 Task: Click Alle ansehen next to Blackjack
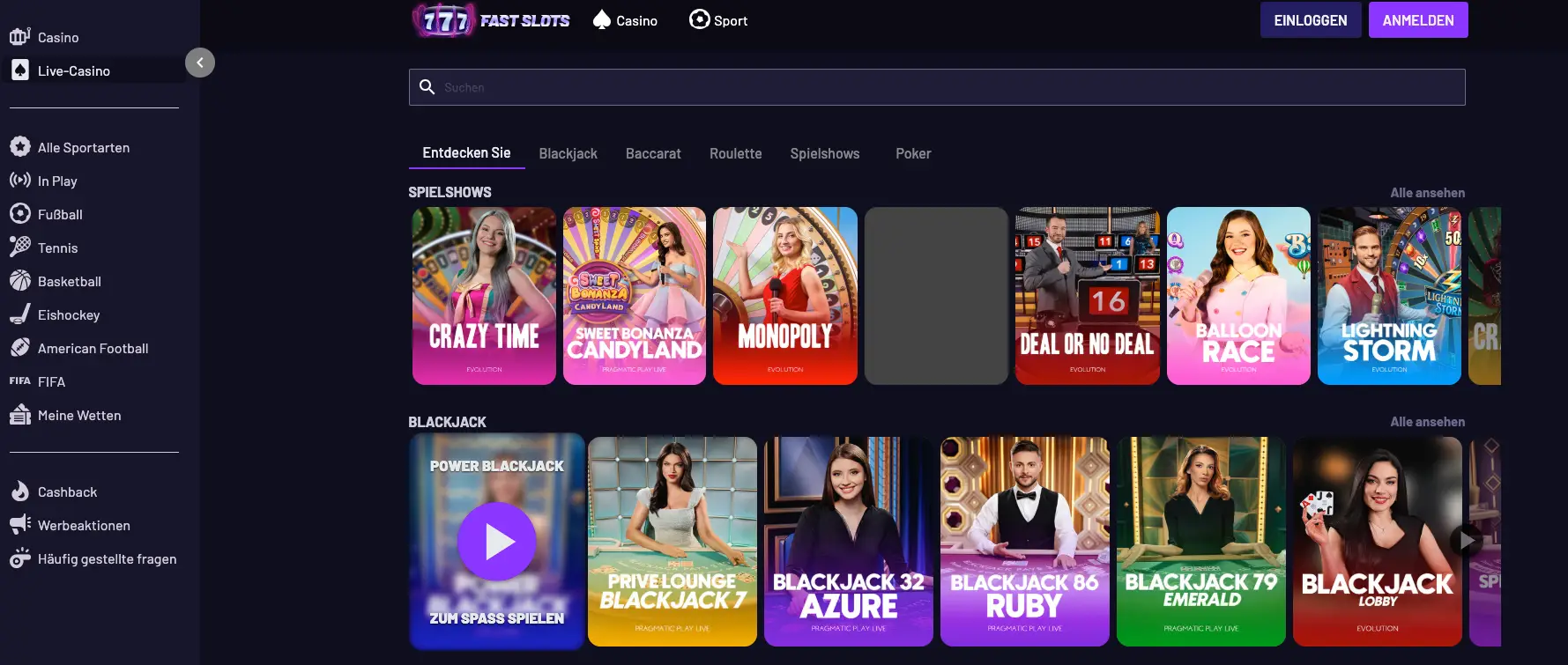click(1428, 422)
